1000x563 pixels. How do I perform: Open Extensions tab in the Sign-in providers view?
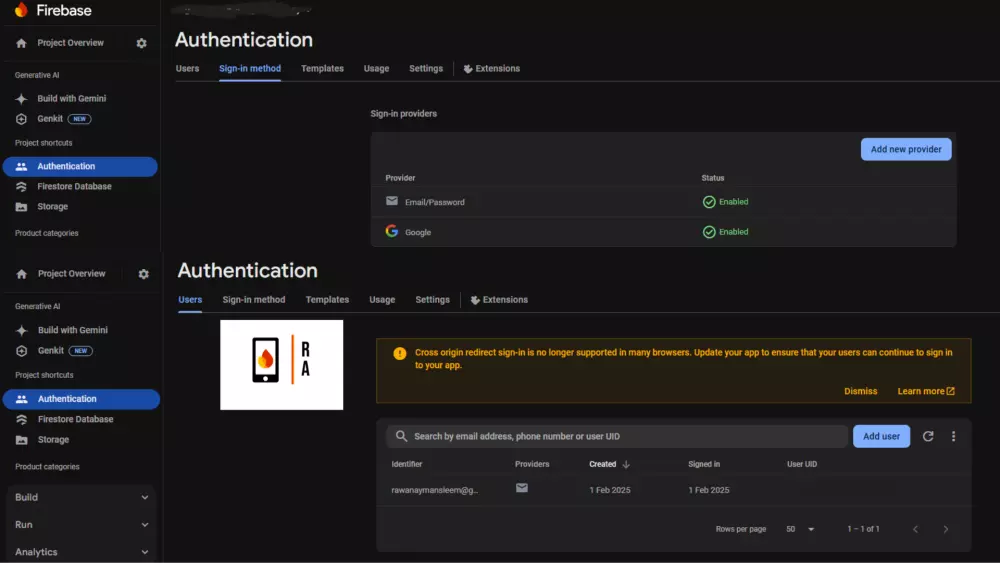pyautogui.click(x=491, y=68)
